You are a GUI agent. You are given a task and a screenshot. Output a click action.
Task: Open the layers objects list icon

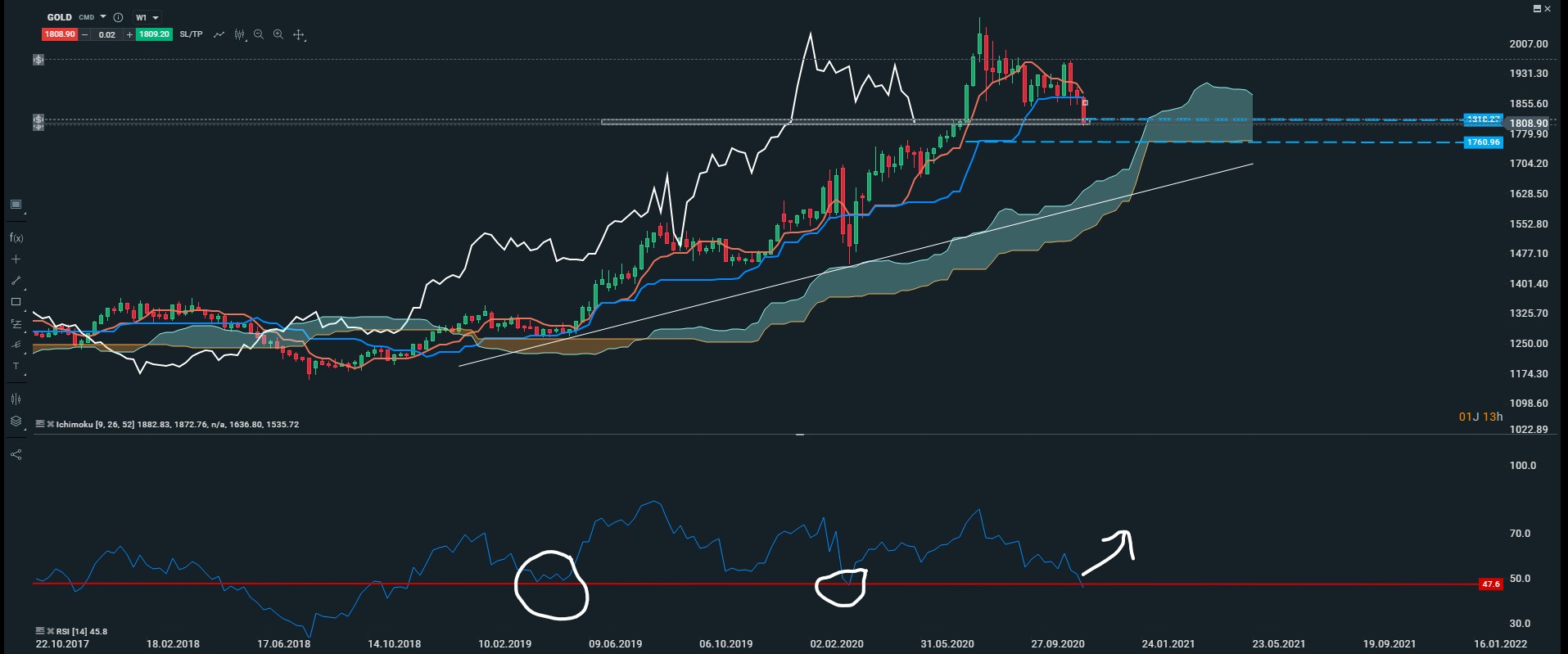pyautogui.click(x=16, y=422)
